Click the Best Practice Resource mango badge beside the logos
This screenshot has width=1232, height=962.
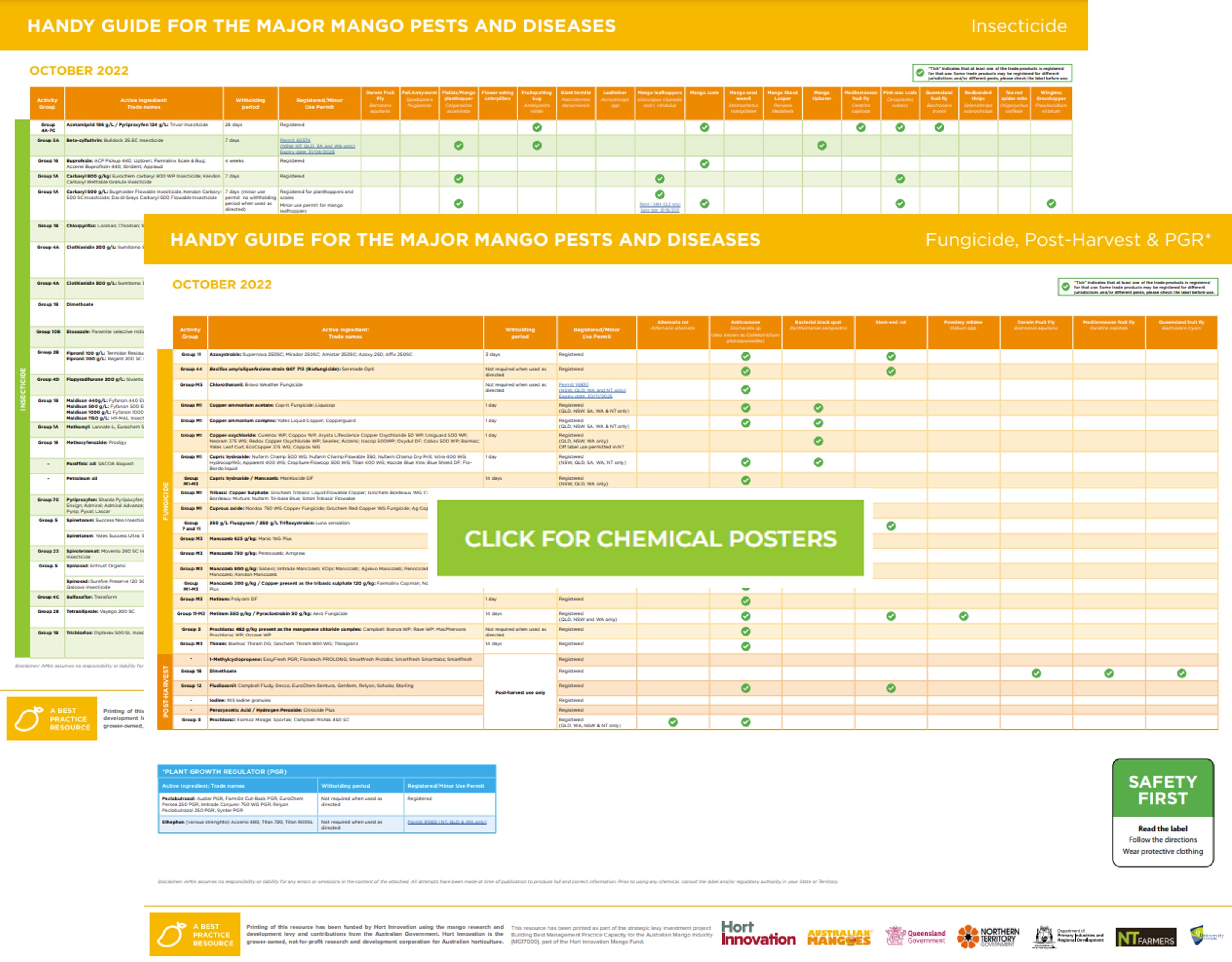tap(195, 934)
